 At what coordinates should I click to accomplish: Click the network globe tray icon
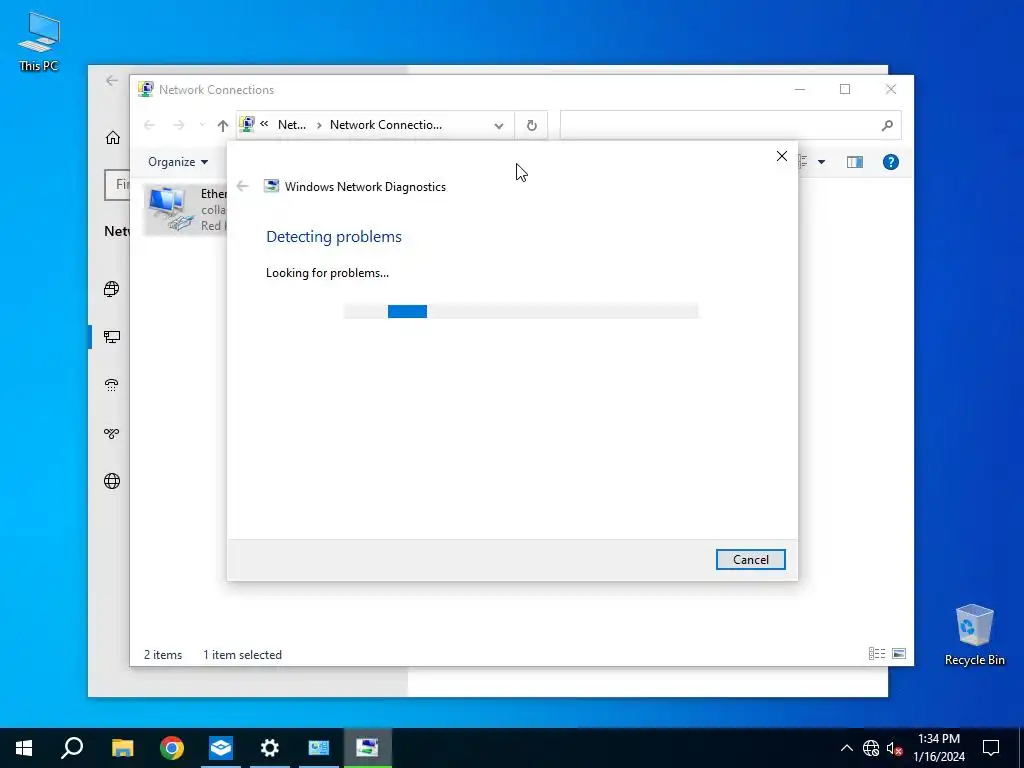point(871,748)
